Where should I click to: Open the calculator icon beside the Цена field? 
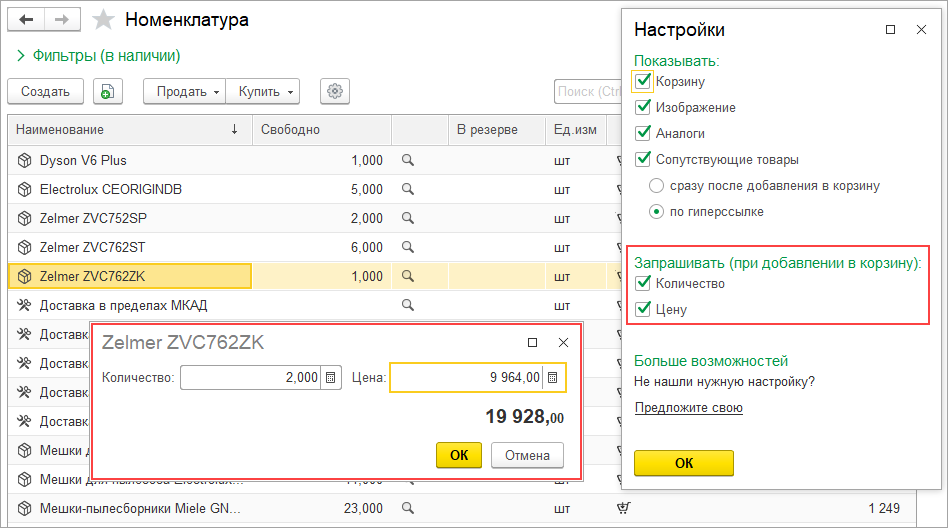pos(554,378)
